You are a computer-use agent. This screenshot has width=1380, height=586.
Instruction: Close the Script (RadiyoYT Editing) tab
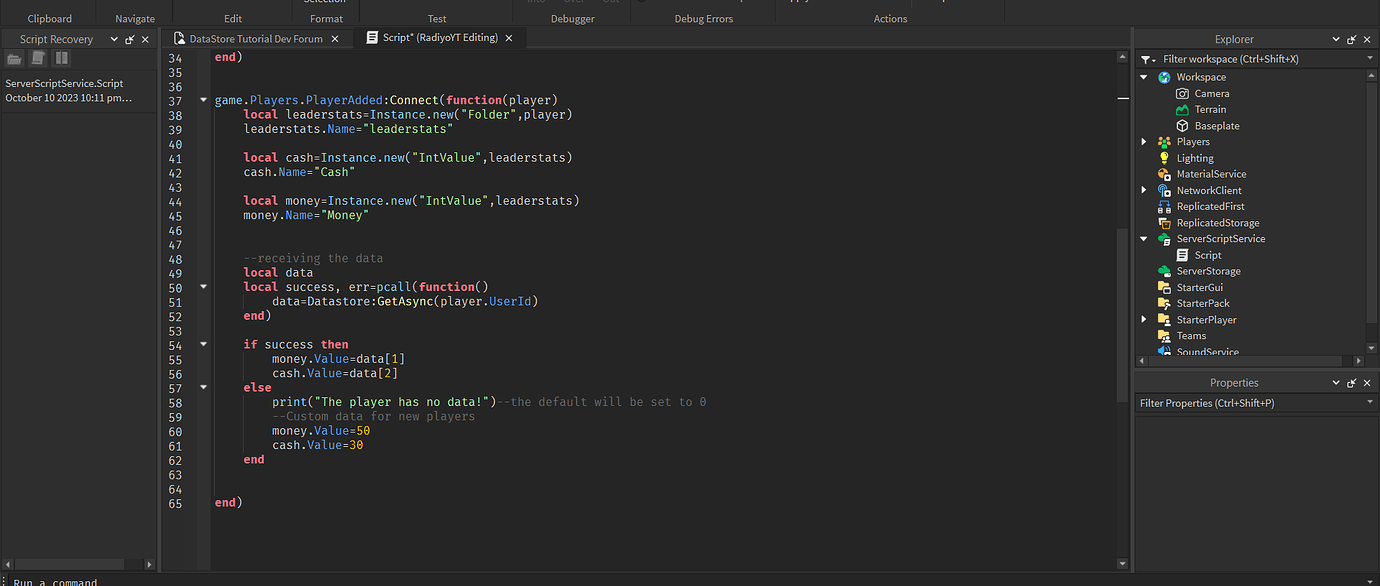click(508, 39)
